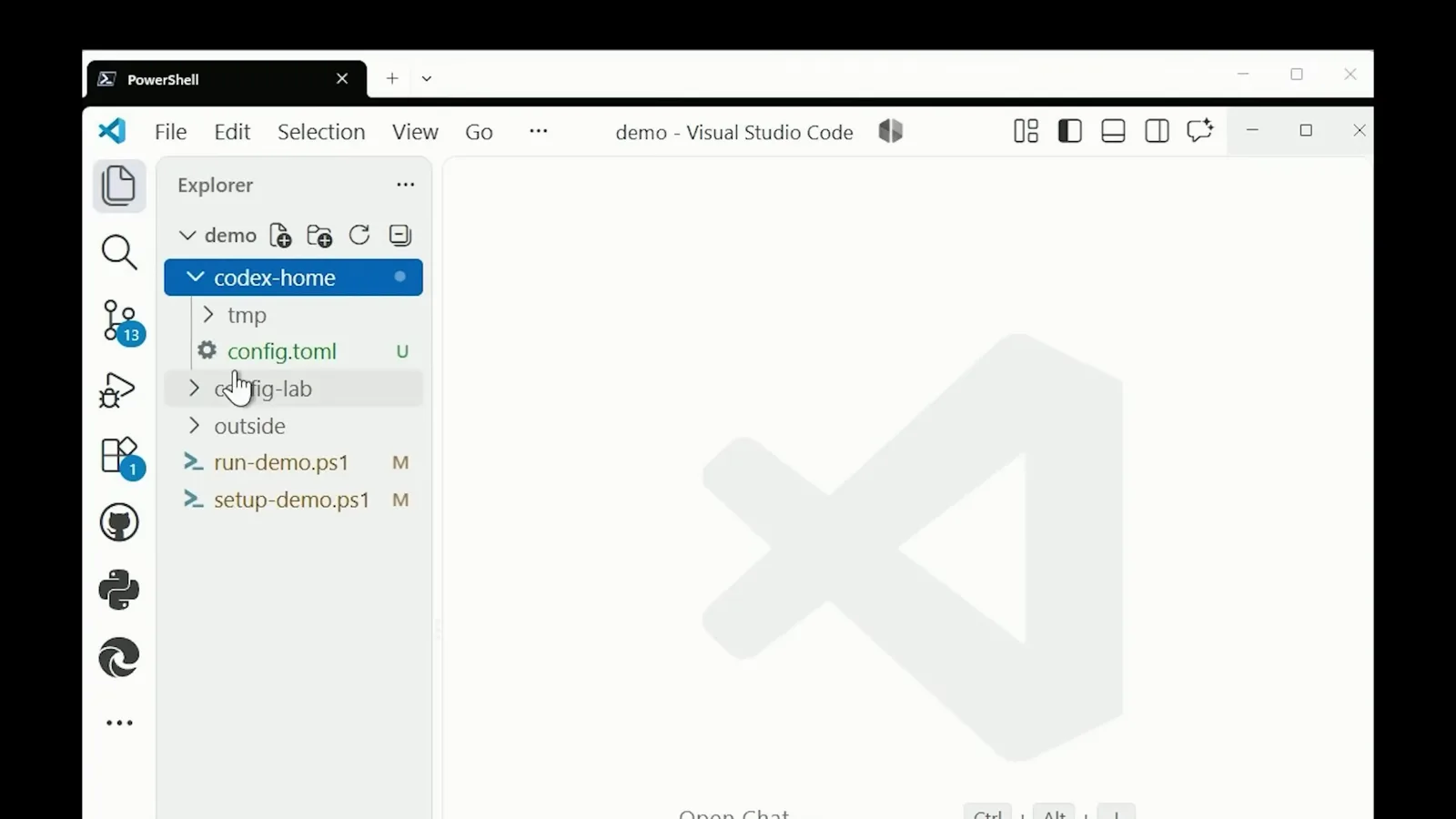Open run-demo.ps1 file
Viewport: 1456px width, 819px height.
point(293,462)
